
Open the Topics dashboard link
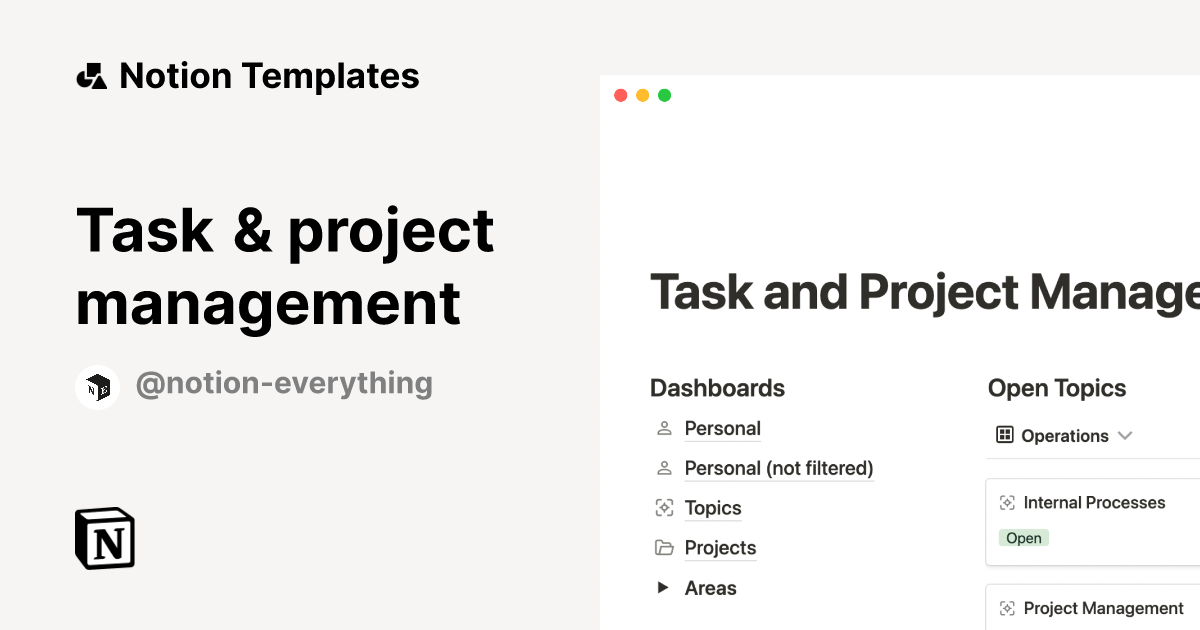coord(712,508)
